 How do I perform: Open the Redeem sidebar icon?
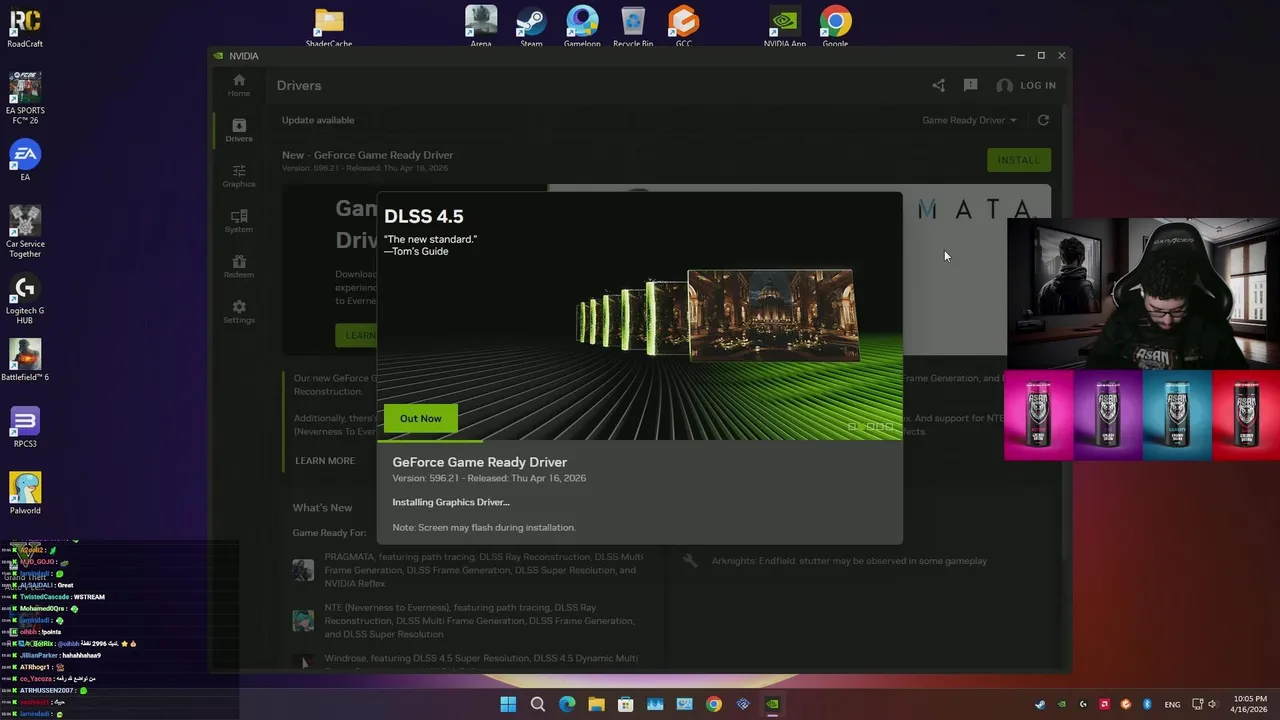[238, 266]
